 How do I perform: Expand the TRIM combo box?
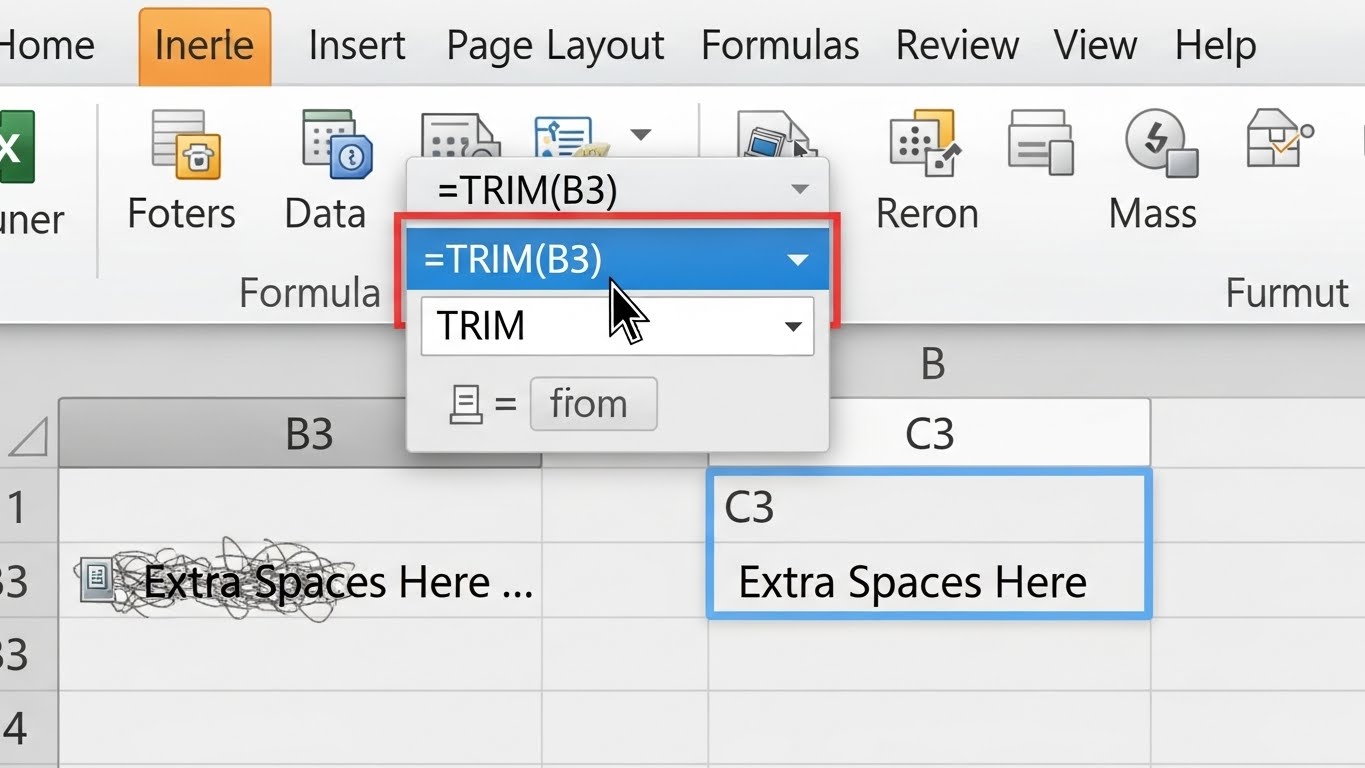tap(793, 326)
